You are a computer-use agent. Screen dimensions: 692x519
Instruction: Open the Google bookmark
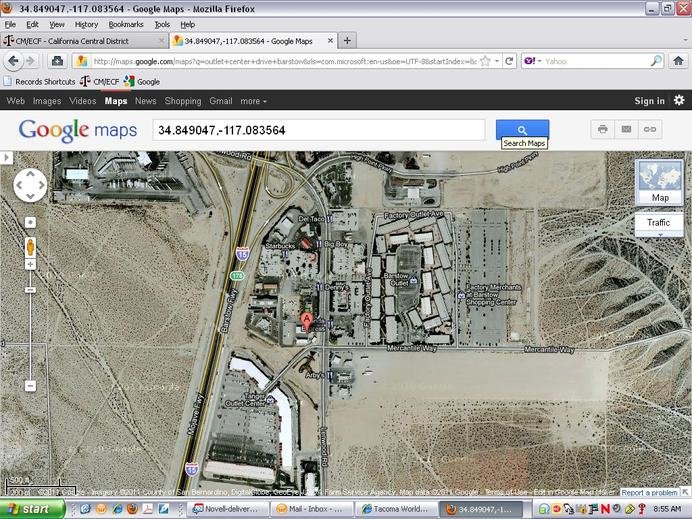[x=142, y=82]
